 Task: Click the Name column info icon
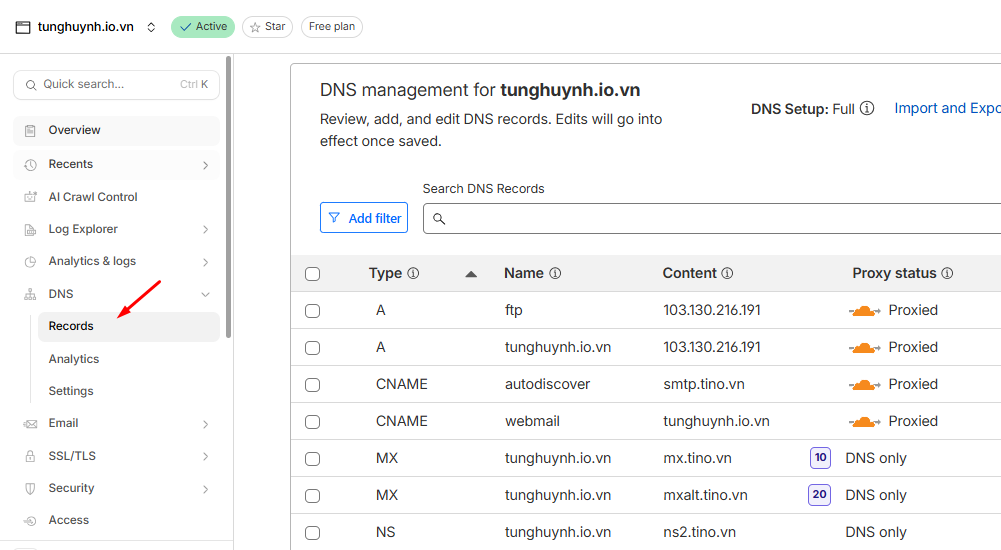(x=555, y=273)
